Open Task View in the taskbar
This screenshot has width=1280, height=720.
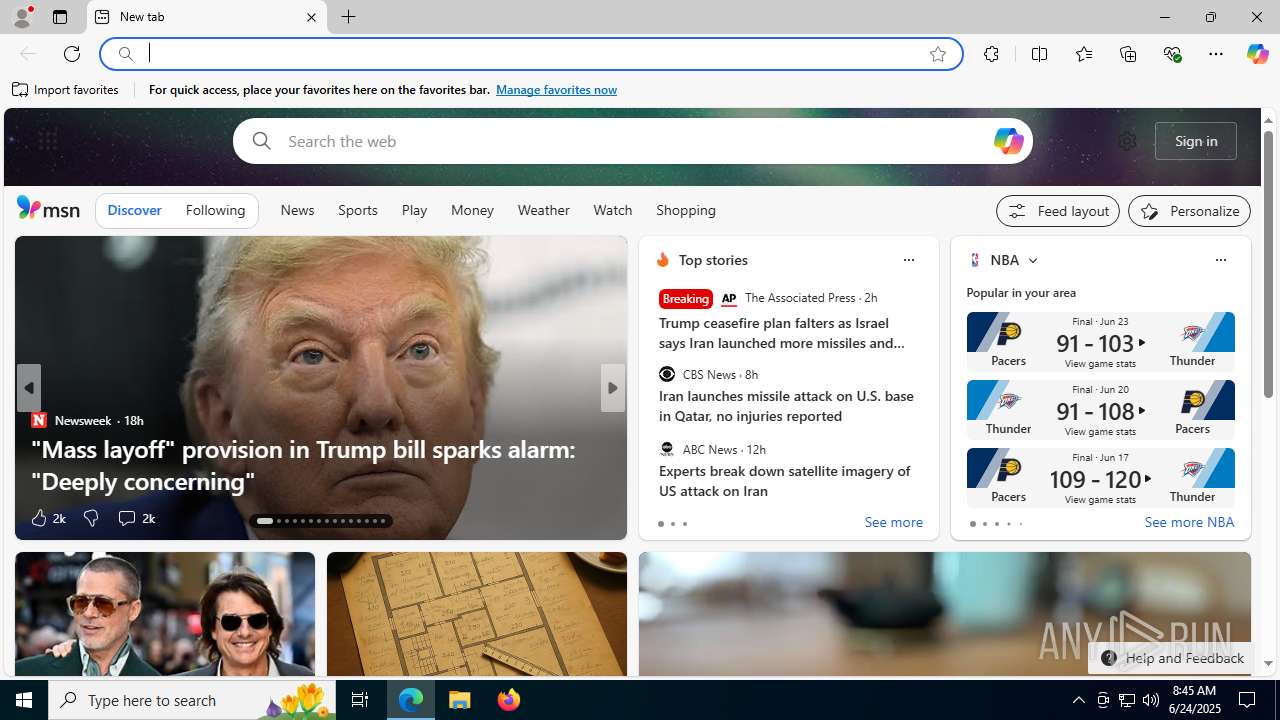pos(359,700)
